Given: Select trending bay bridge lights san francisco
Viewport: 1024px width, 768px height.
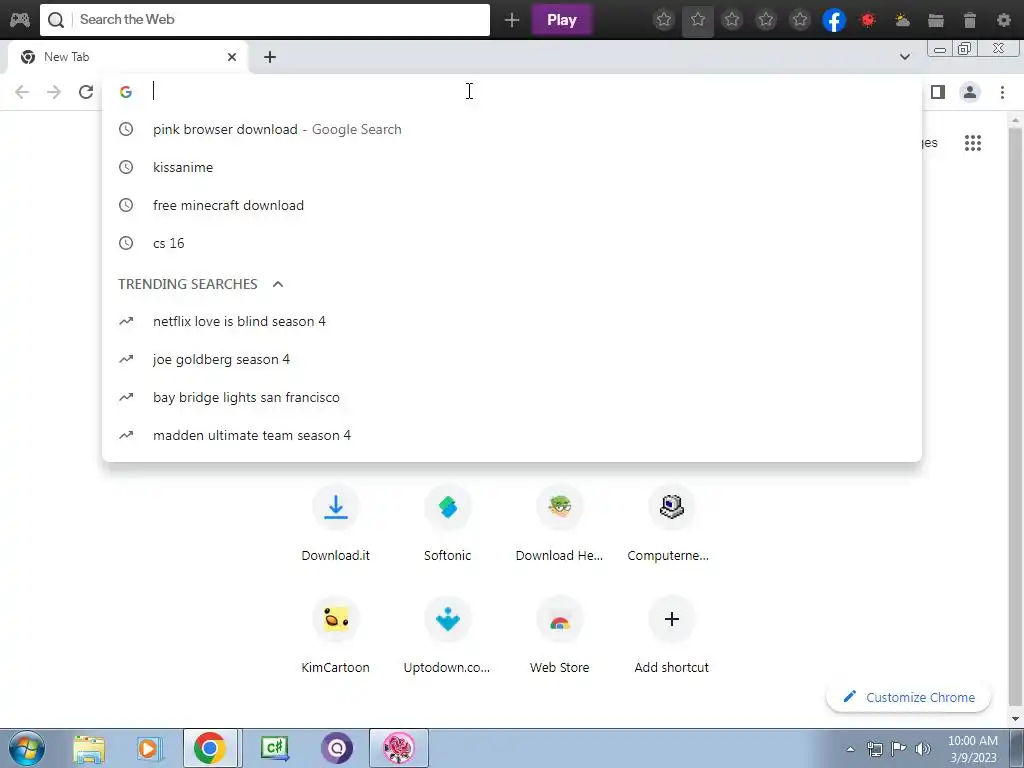Looking at the screenshot, I should pyautogui.click(x=512, y=397).
